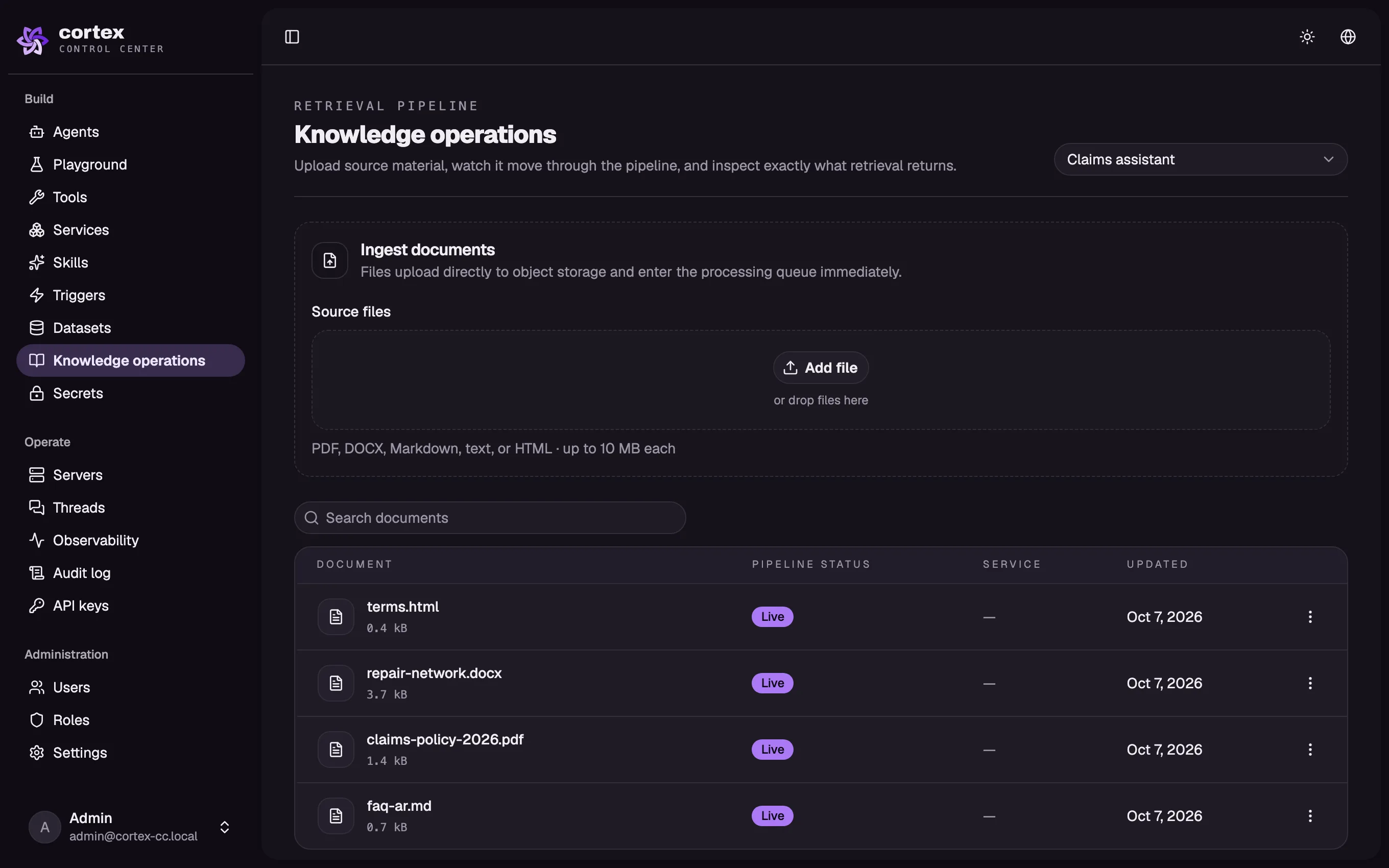Screen dimensions: 1389x868
Task: Go to Threads
Action: pyautogui.click(x=130, y=508)
